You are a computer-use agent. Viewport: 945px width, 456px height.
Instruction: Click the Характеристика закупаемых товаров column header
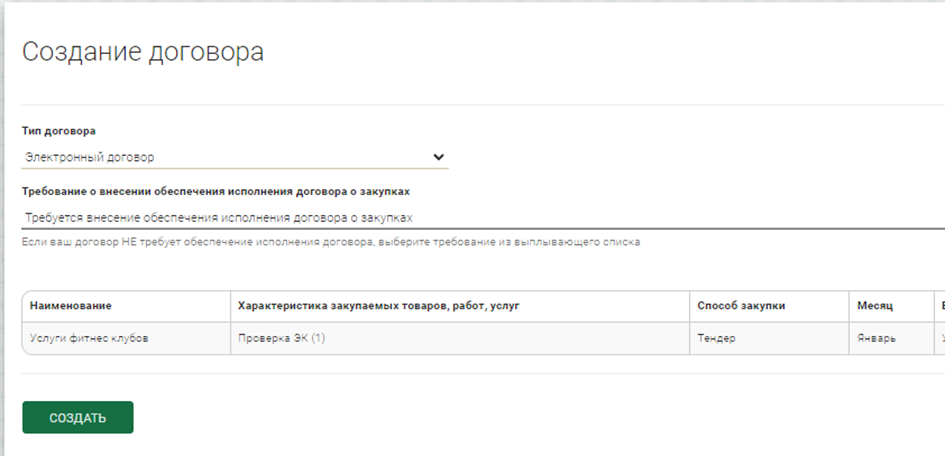[x=378, y=305]
